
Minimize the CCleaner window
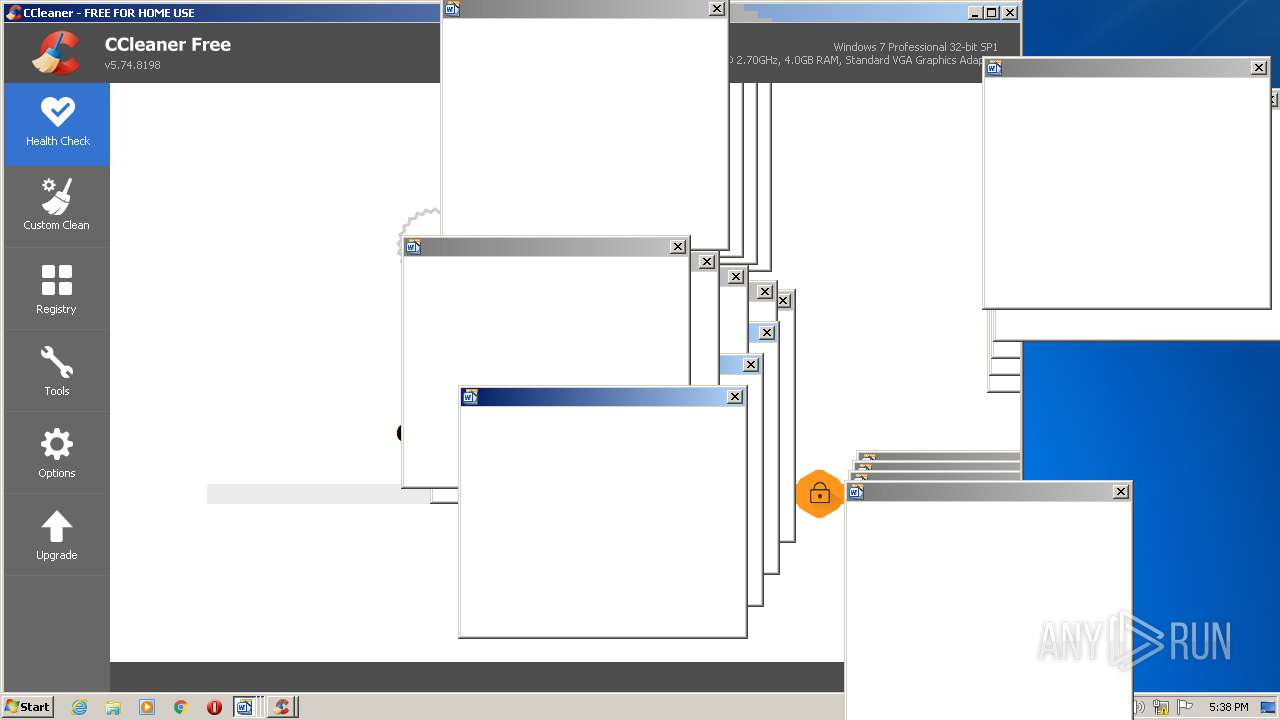tap(975, 13)
